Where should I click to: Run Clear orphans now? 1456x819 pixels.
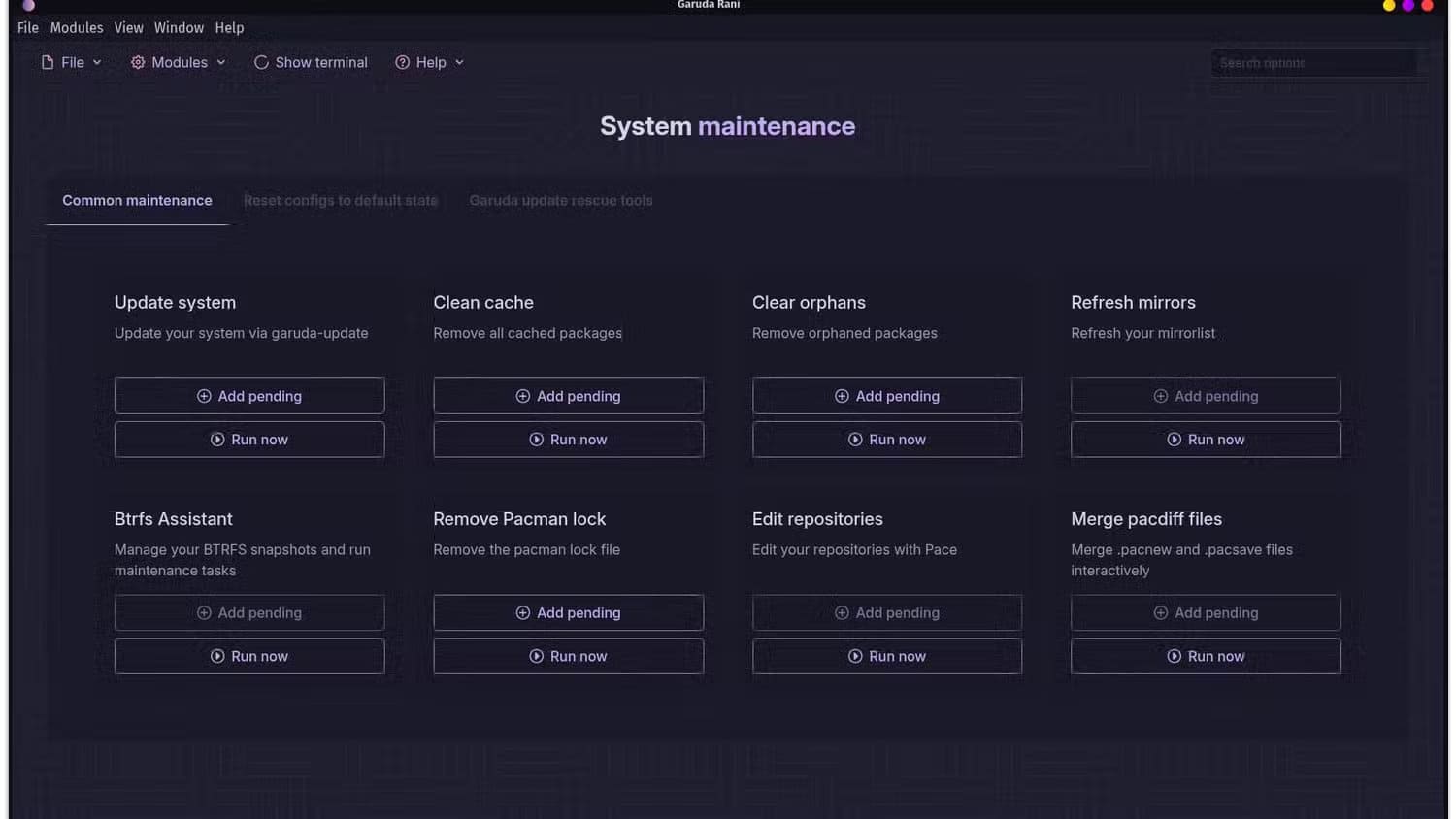tap(887, 440)
